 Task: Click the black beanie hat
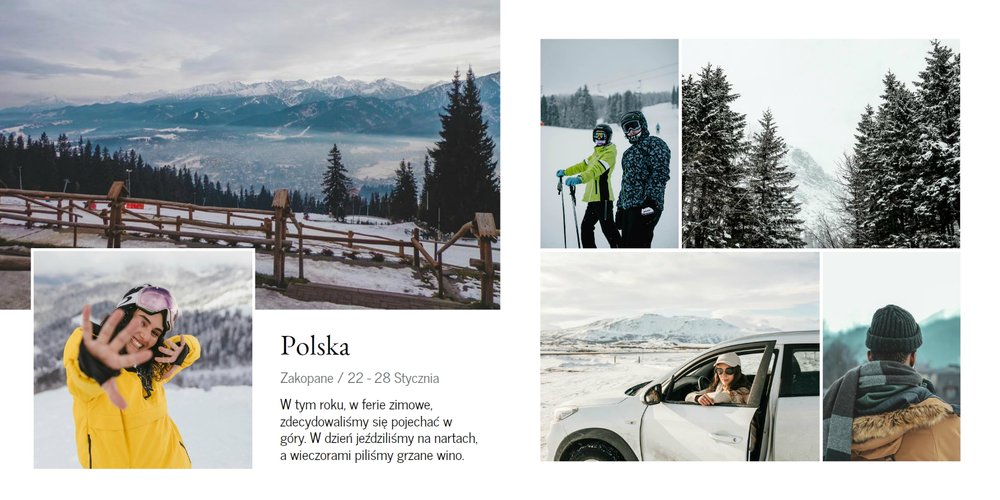point(893,329)
